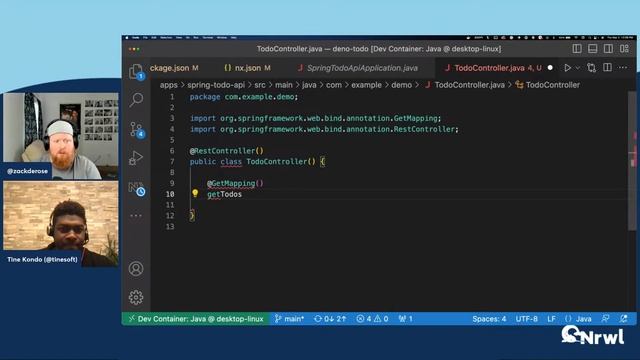Toggle bottom panel layout button
Screen dimensions: 640x360
(x=593, y=49)
